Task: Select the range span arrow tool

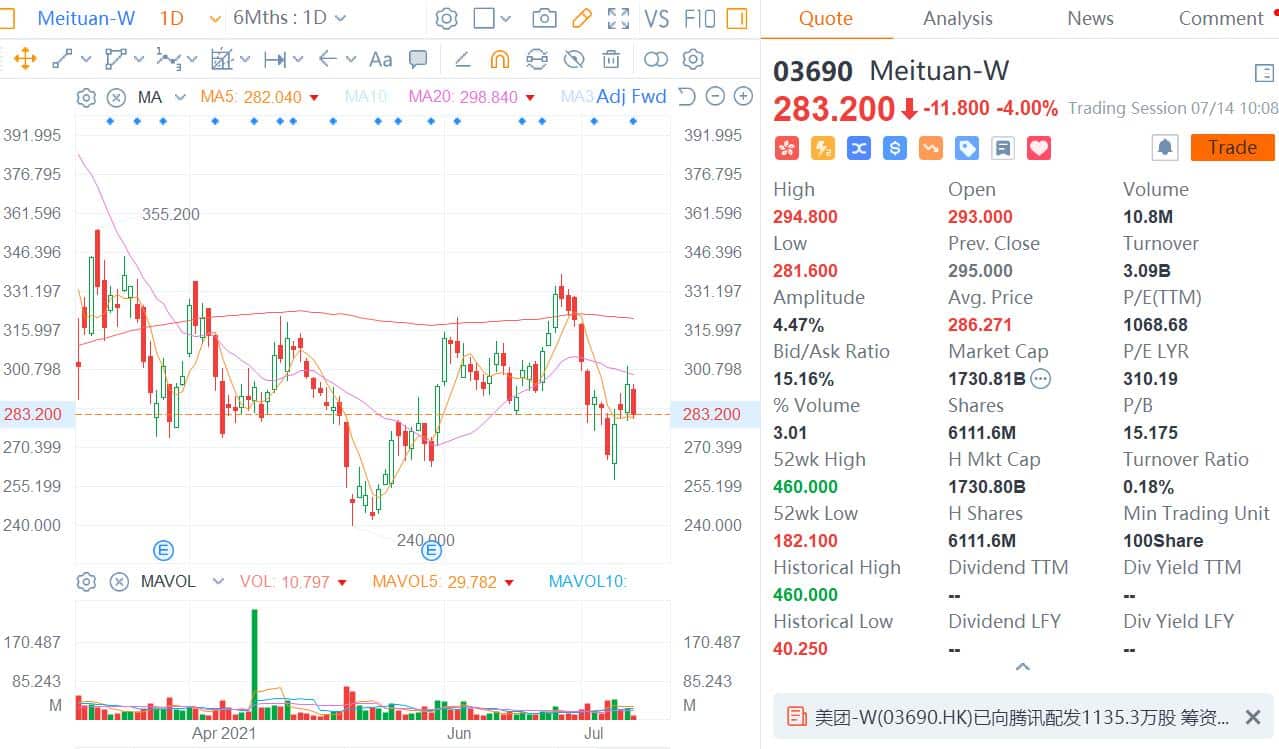Action: click(274, 59)
